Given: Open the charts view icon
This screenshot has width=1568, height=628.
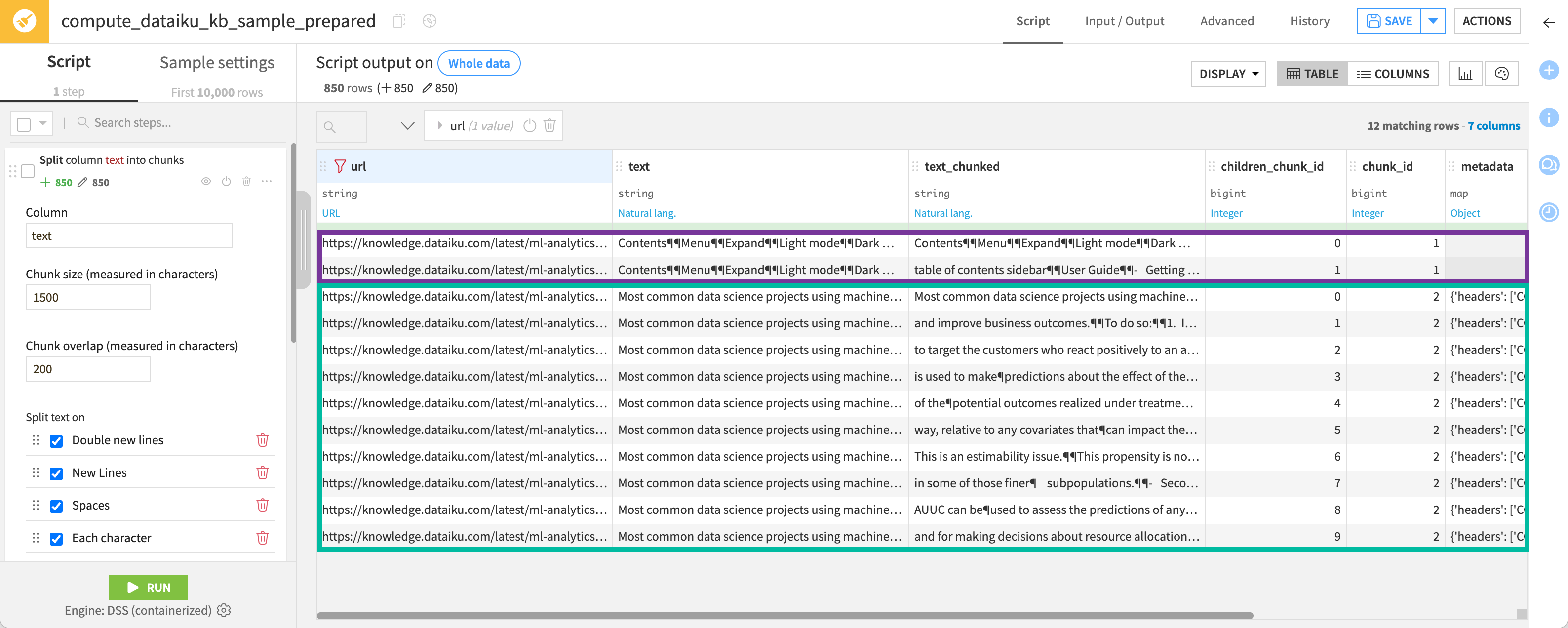Looking at the screenshot, I should click(x=1466, y=73).
